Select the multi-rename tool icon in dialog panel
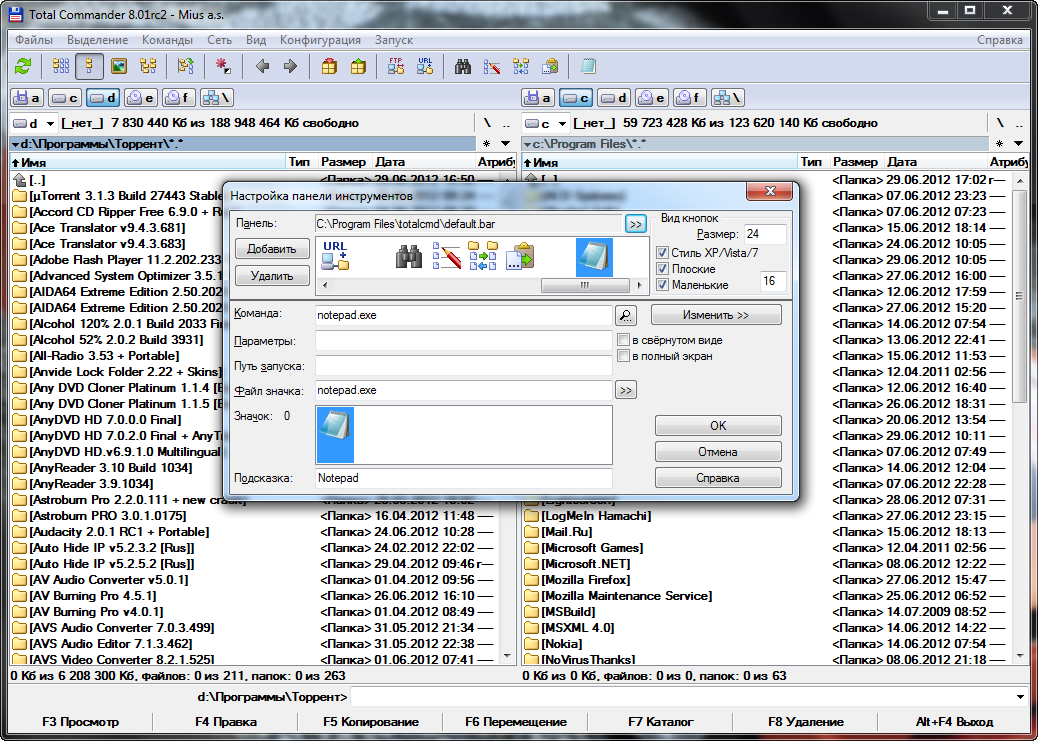The image size is (1038, 741). [446, 259]
